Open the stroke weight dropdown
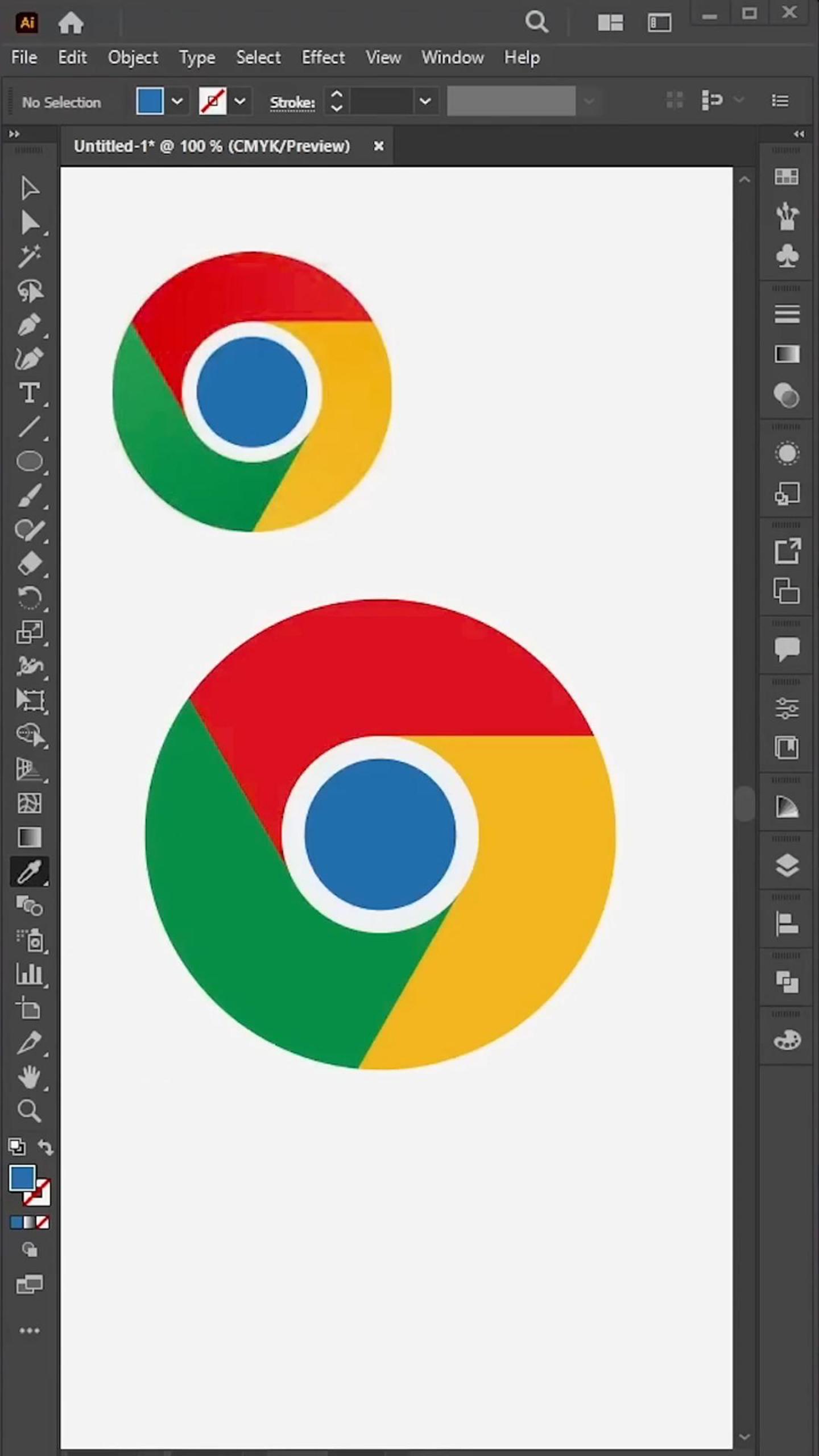 [425, 101]
